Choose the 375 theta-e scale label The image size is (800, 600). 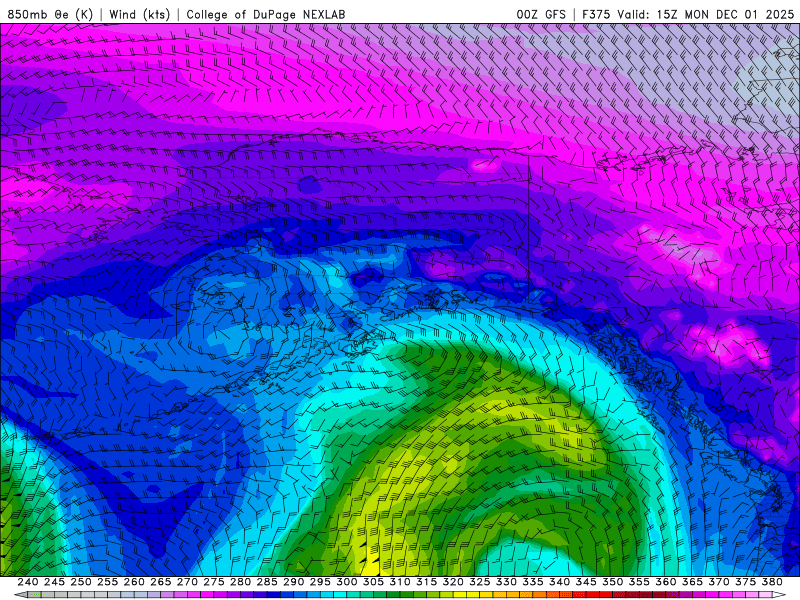745,582
